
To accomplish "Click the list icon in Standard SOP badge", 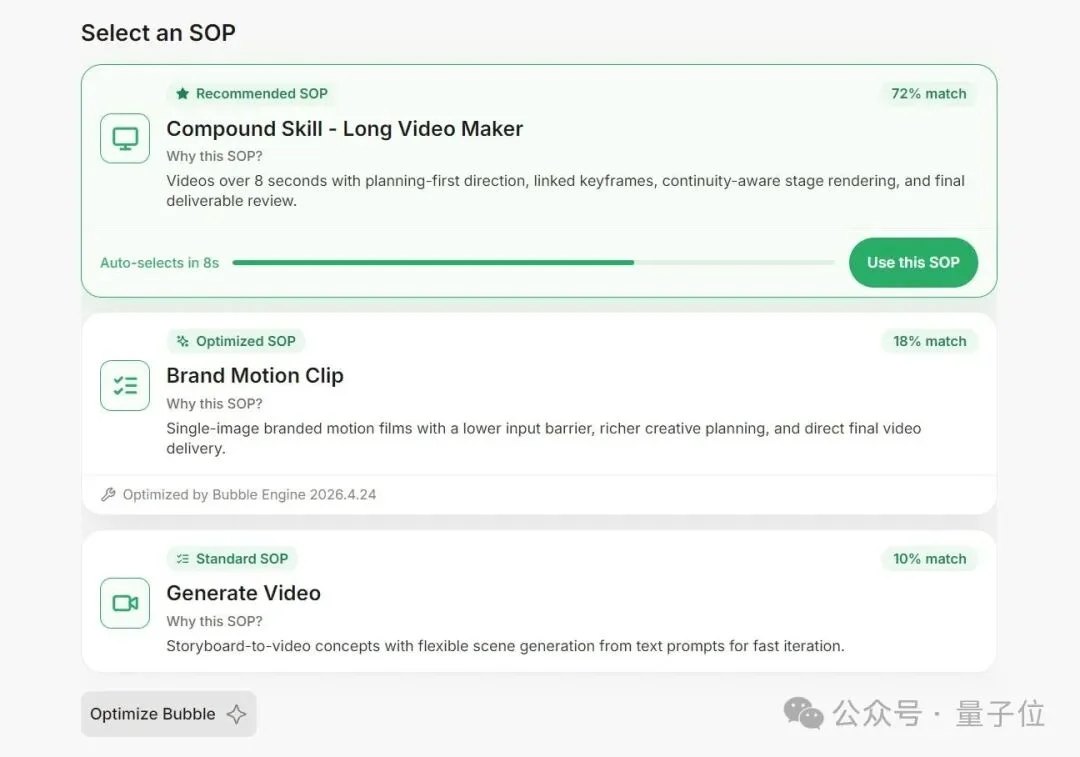I will 182,559.
